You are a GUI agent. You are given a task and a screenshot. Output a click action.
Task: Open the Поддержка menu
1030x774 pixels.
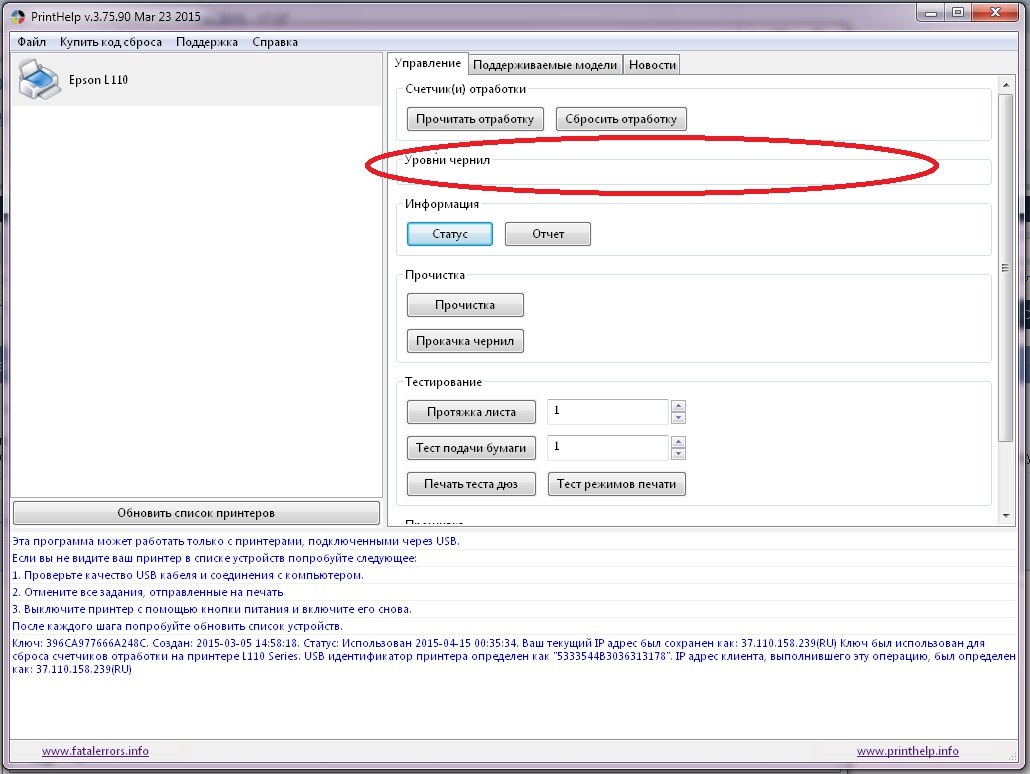(x=207, y=42)
